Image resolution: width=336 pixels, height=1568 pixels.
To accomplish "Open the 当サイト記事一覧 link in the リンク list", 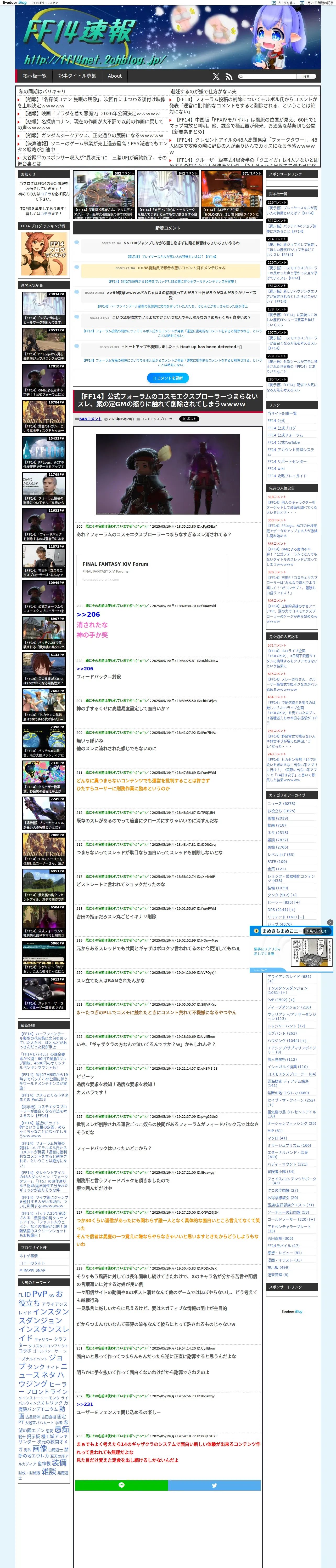I will pos(282,413).
